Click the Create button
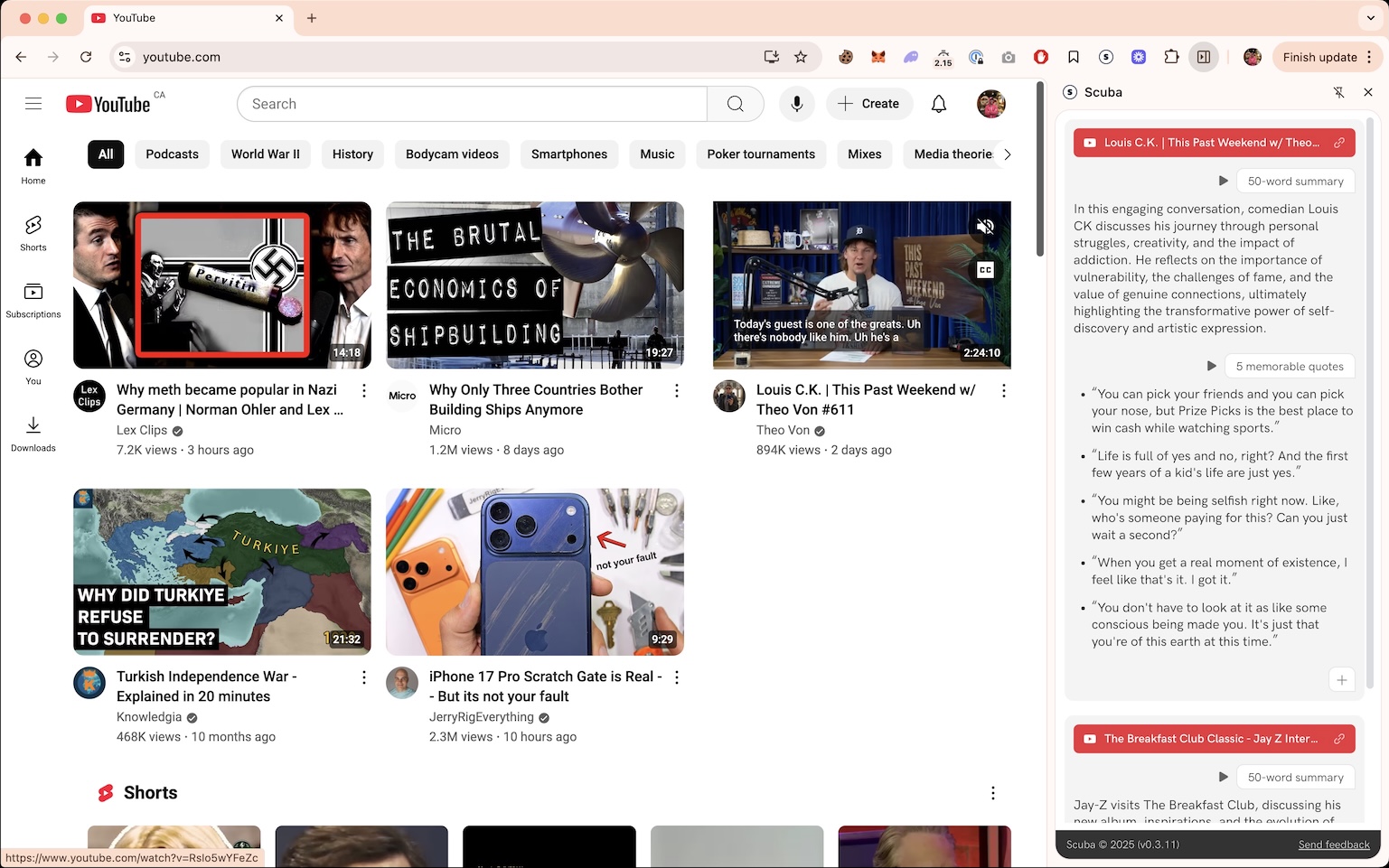This screenshot has width=1389, height=868. click(x=868, y=104)
